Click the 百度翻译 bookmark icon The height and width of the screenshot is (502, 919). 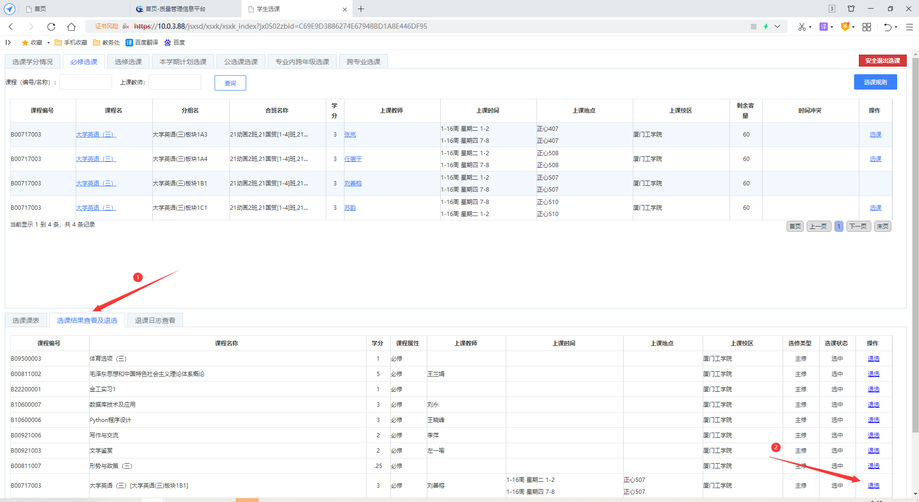click(130, 43)
